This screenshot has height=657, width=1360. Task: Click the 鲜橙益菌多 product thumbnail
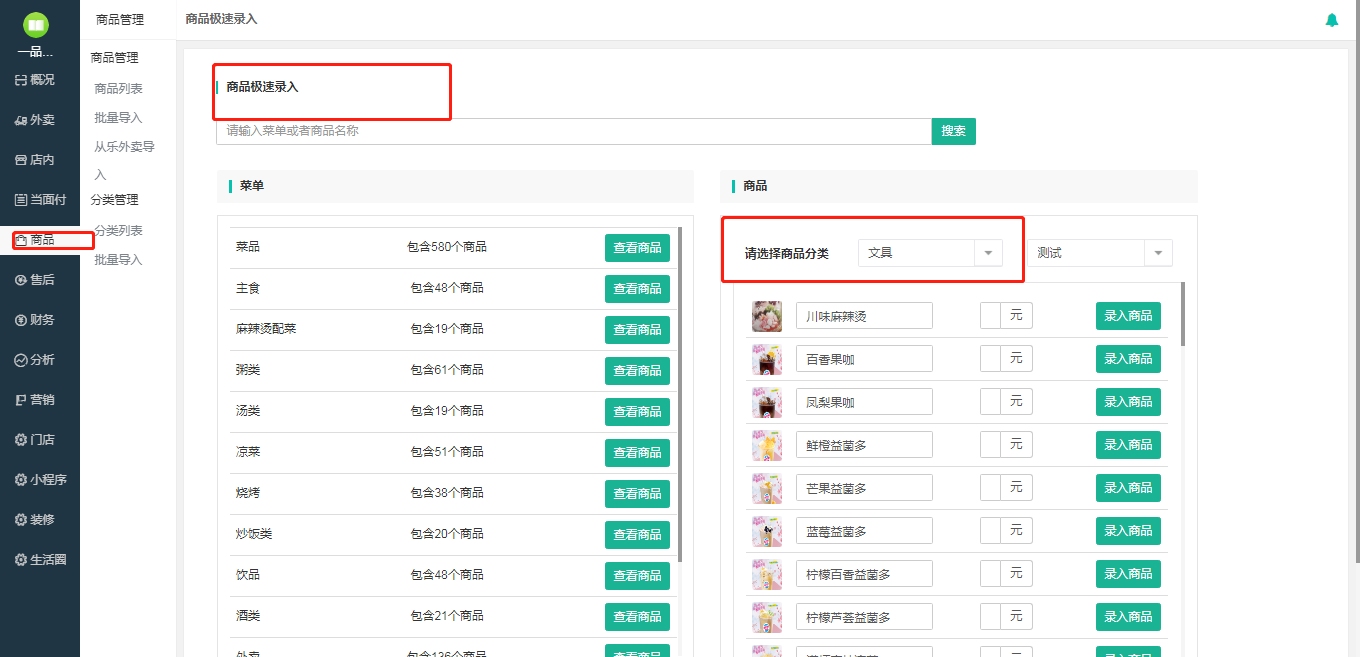767,445
